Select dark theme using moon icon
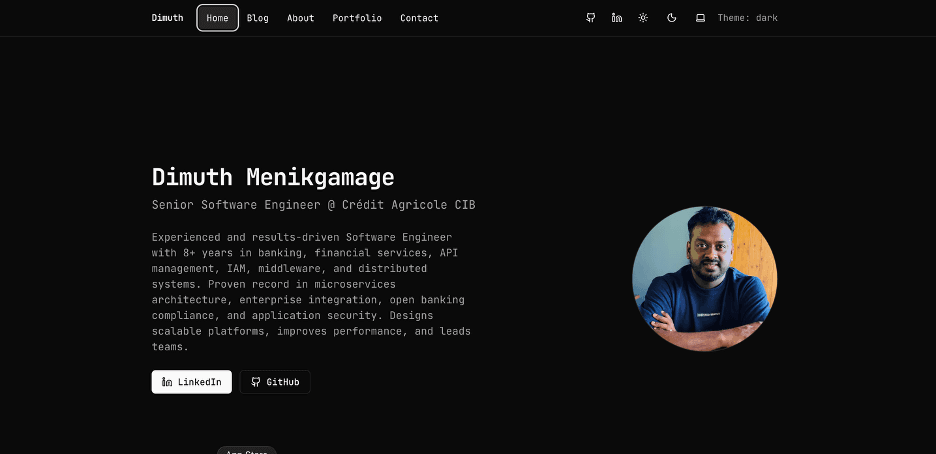 click(672, 18)
